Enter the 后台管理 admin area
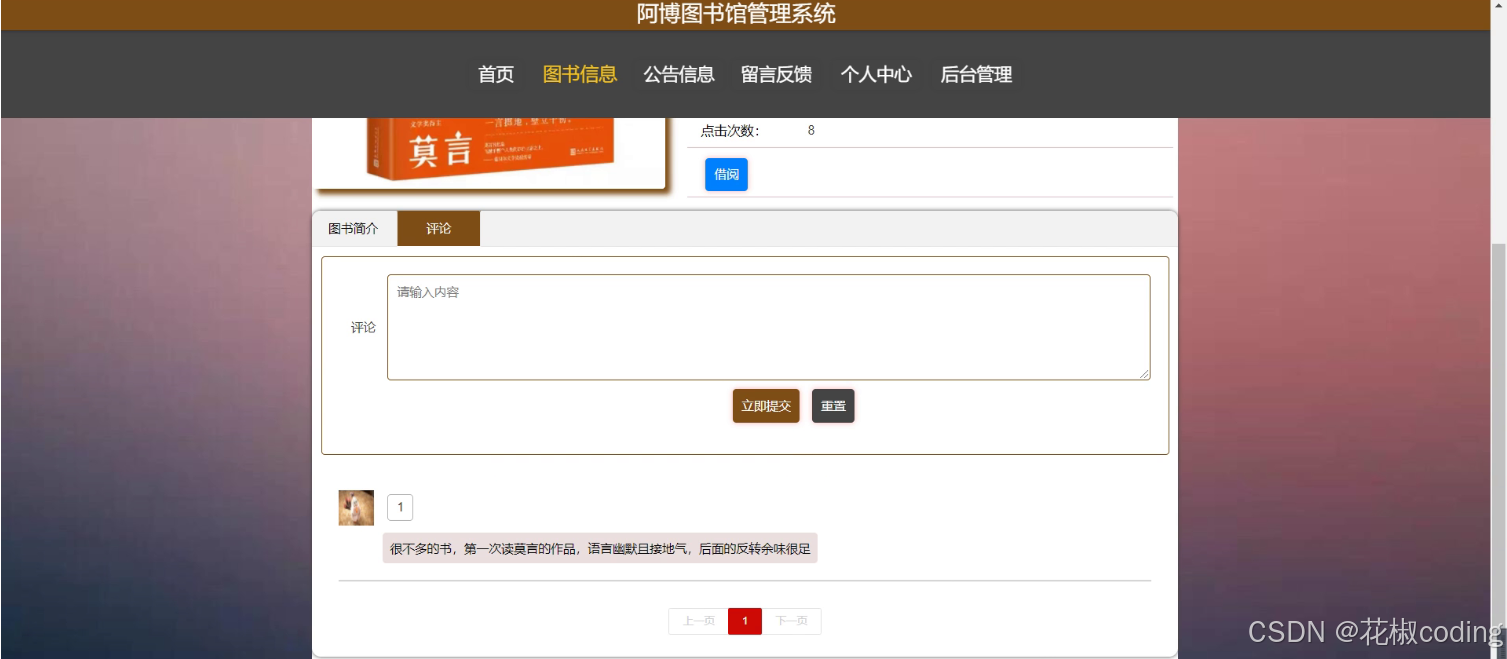 pyautogui.click(x=975, y=74)
